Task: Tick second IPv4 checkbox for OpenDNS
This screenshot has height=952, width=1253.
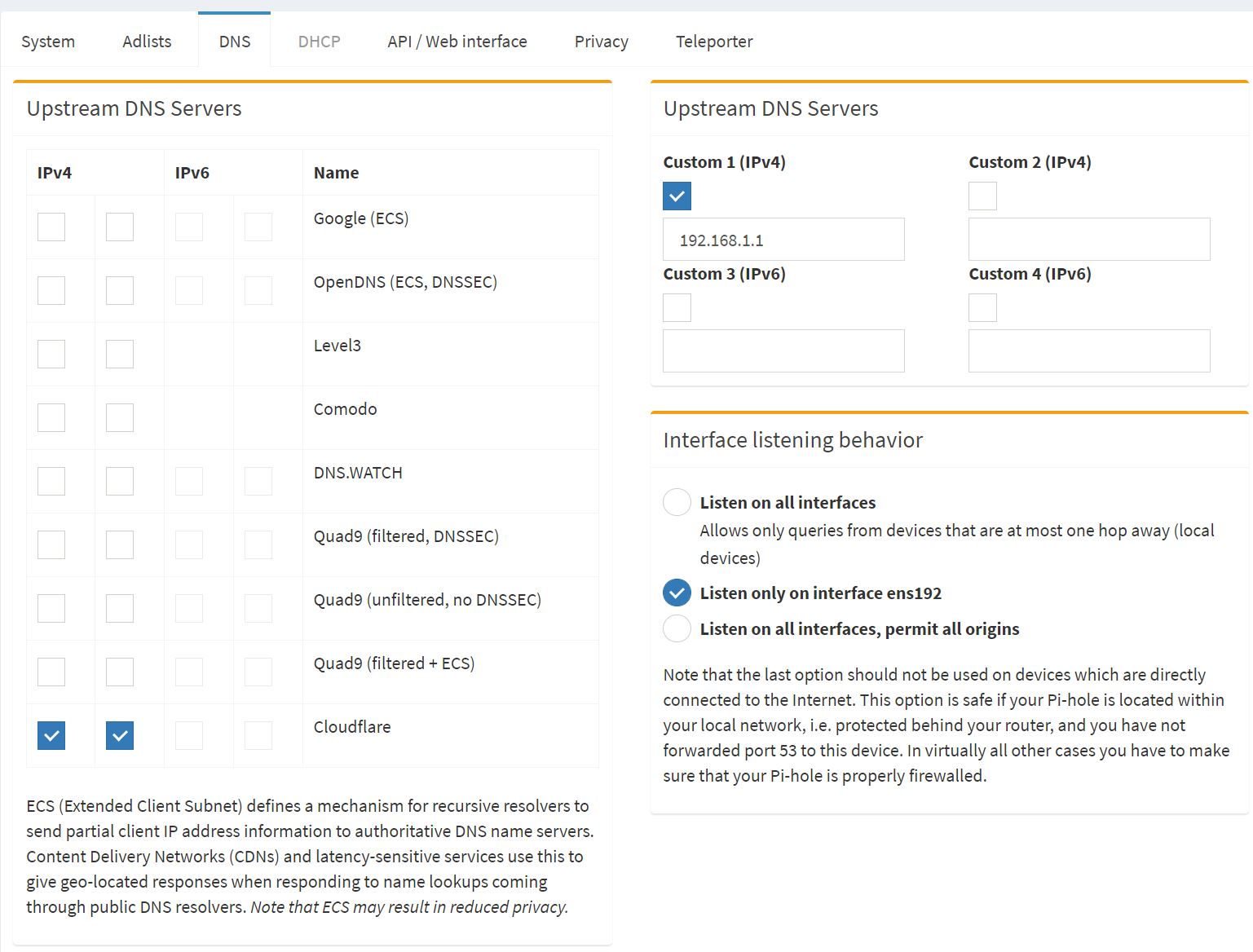Action: pyautogui.click(x=120, y=290)
